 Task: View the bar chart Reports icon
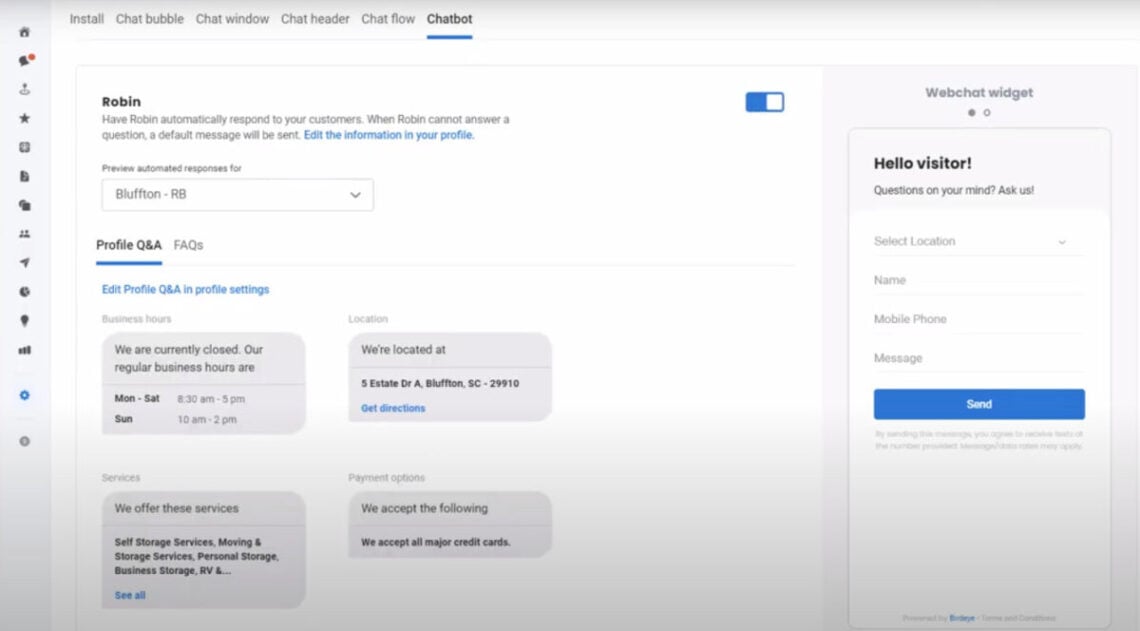point(25,349)
